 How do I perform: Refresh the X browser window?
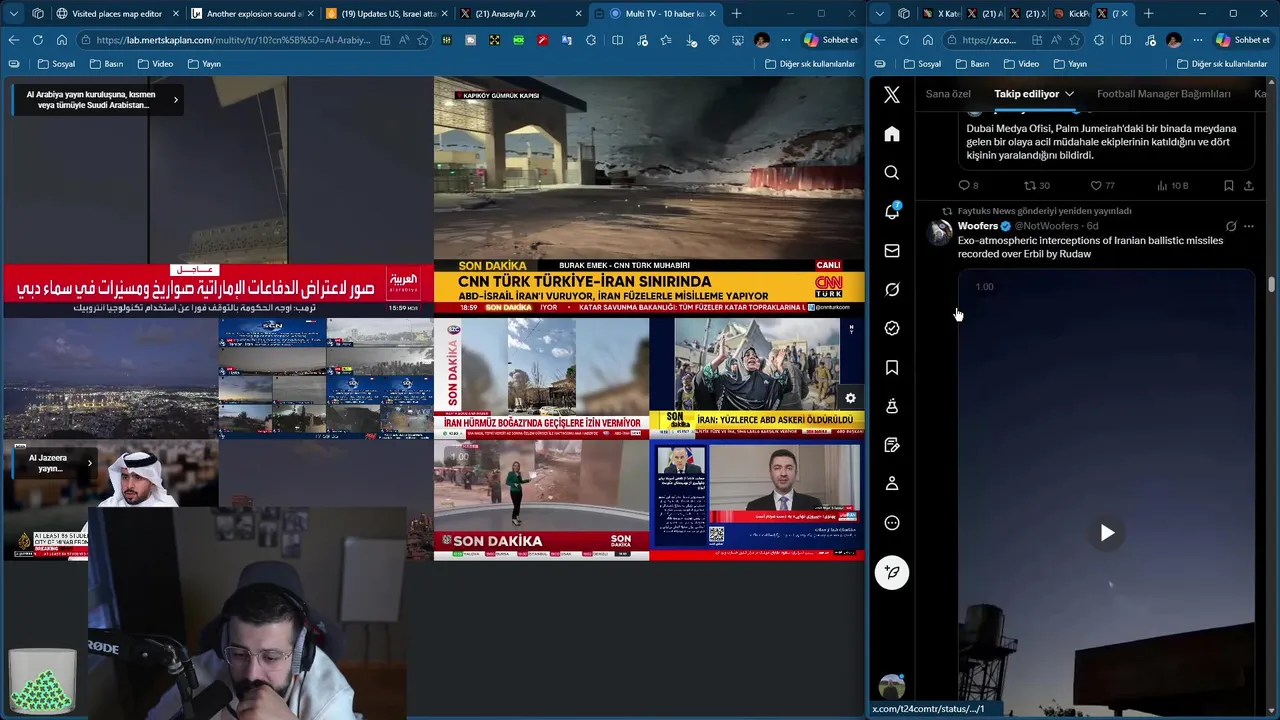coord(904,40)
